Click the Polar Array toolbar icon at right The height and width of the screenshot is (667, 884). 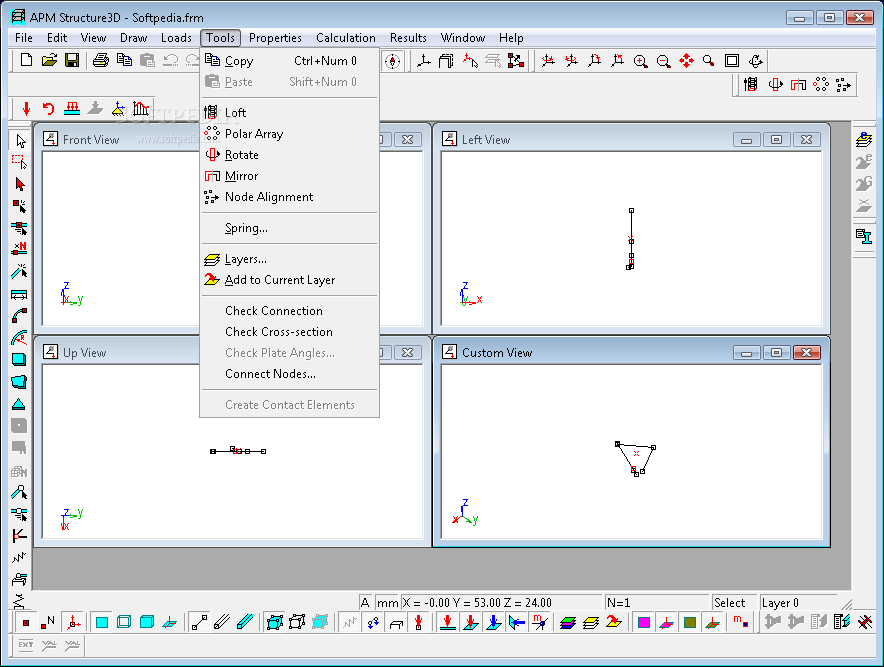tap(821, 85)
